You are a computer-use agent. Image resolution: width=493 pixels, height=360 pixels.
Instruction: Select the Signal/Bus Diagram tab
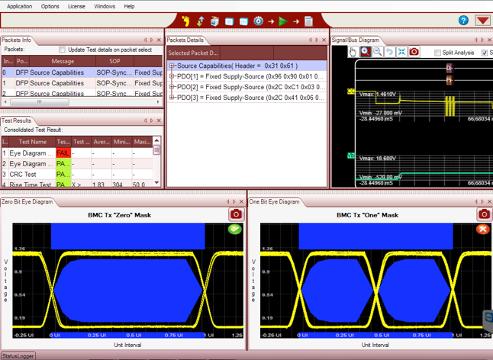356,40
